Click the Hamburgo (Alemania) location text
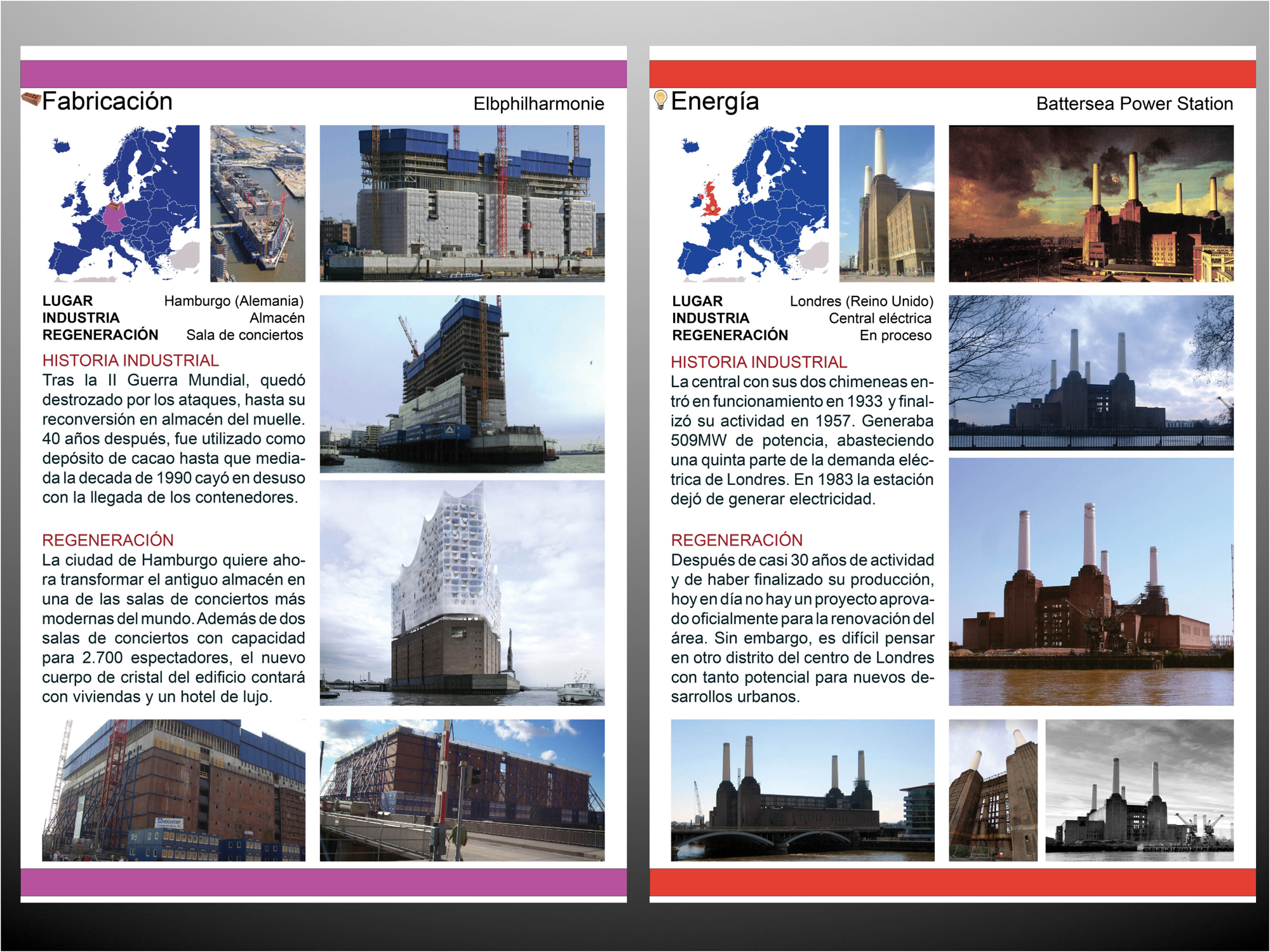This screenshot has width=1270, height=952. (x=234, y=301)
